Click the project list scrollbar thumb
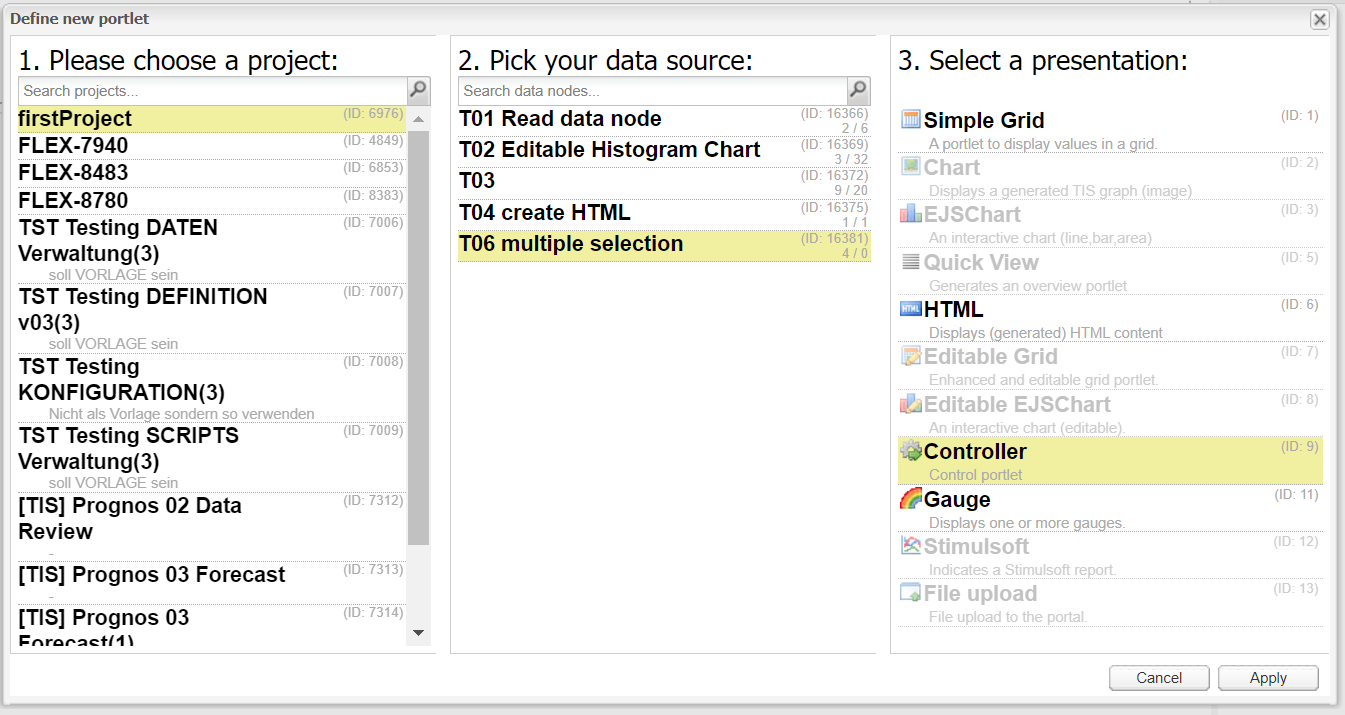Image resolution: width=1345 pixels, height=715 pixels. click(x=419, y=338)
